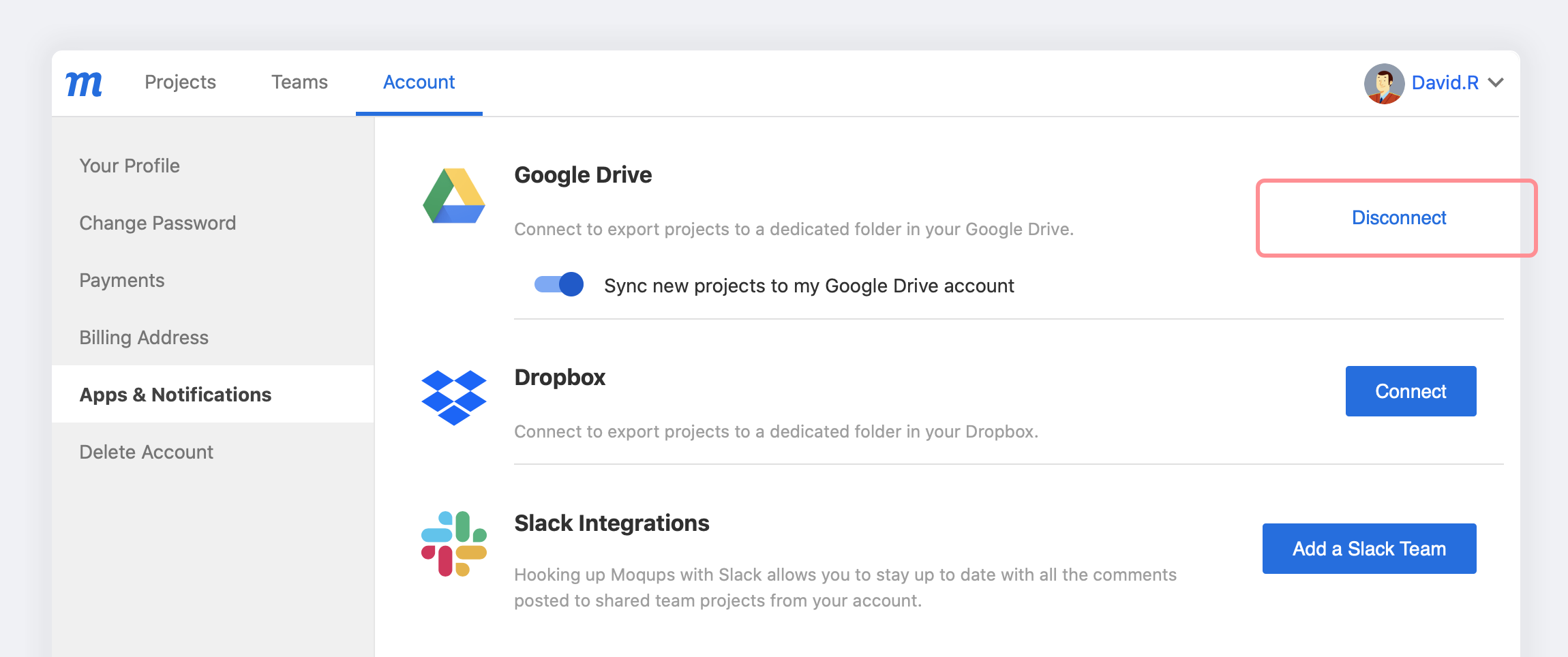
Task: Open the Account tab
Action: click(x=419, y=82)
